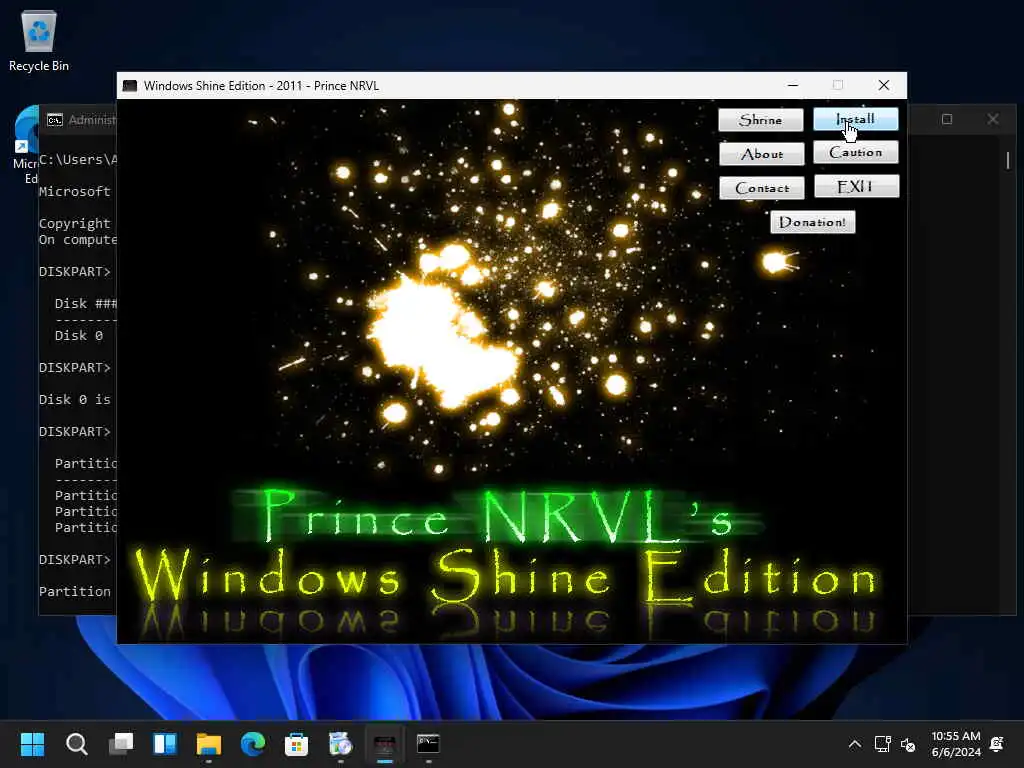Open File Explorer from the taskbar
This screenshot has width=1024, height=768.
click(209, 744)
